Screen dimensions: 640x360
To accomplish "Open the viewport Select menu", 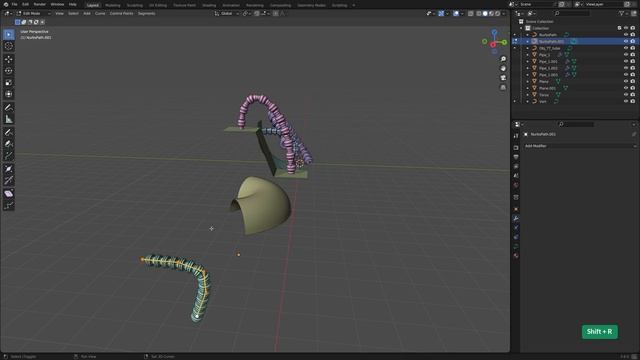I will (73, 13).
